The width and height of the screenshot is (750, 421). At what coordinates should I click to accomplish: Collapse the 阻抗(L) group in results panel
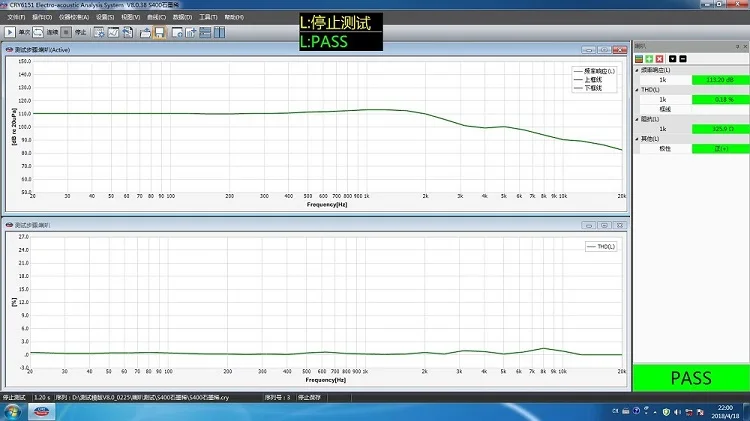coord(637,119)
